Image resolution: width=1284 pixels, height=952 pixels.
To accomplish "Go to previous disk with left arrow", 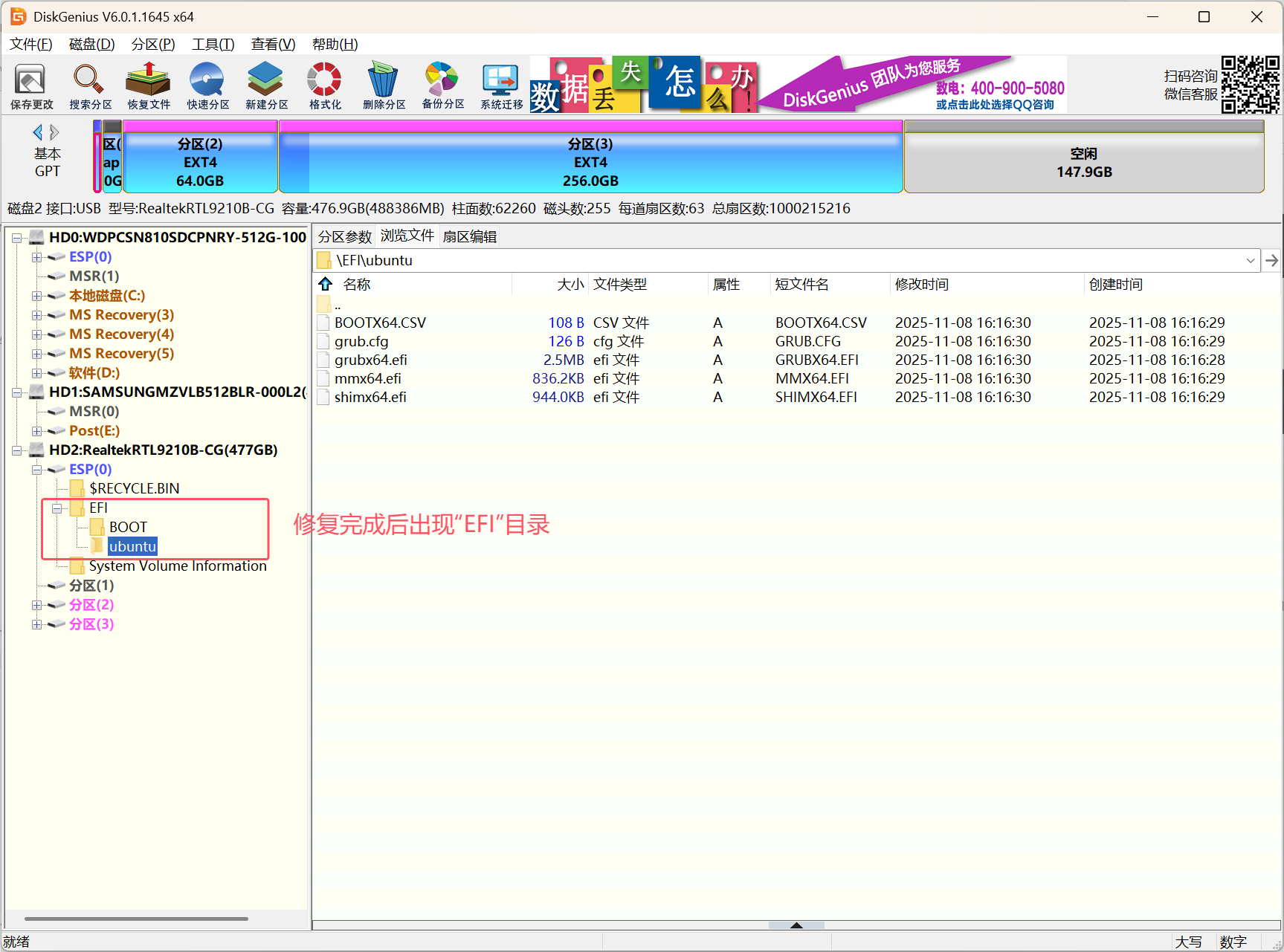I will [x=37, y=132].
